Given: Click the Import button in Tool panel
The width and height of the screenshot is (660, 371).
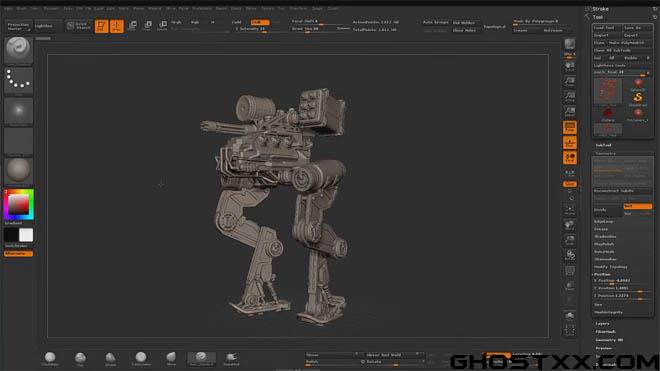Looking at the screenshot, I should [x=607, y=35].
